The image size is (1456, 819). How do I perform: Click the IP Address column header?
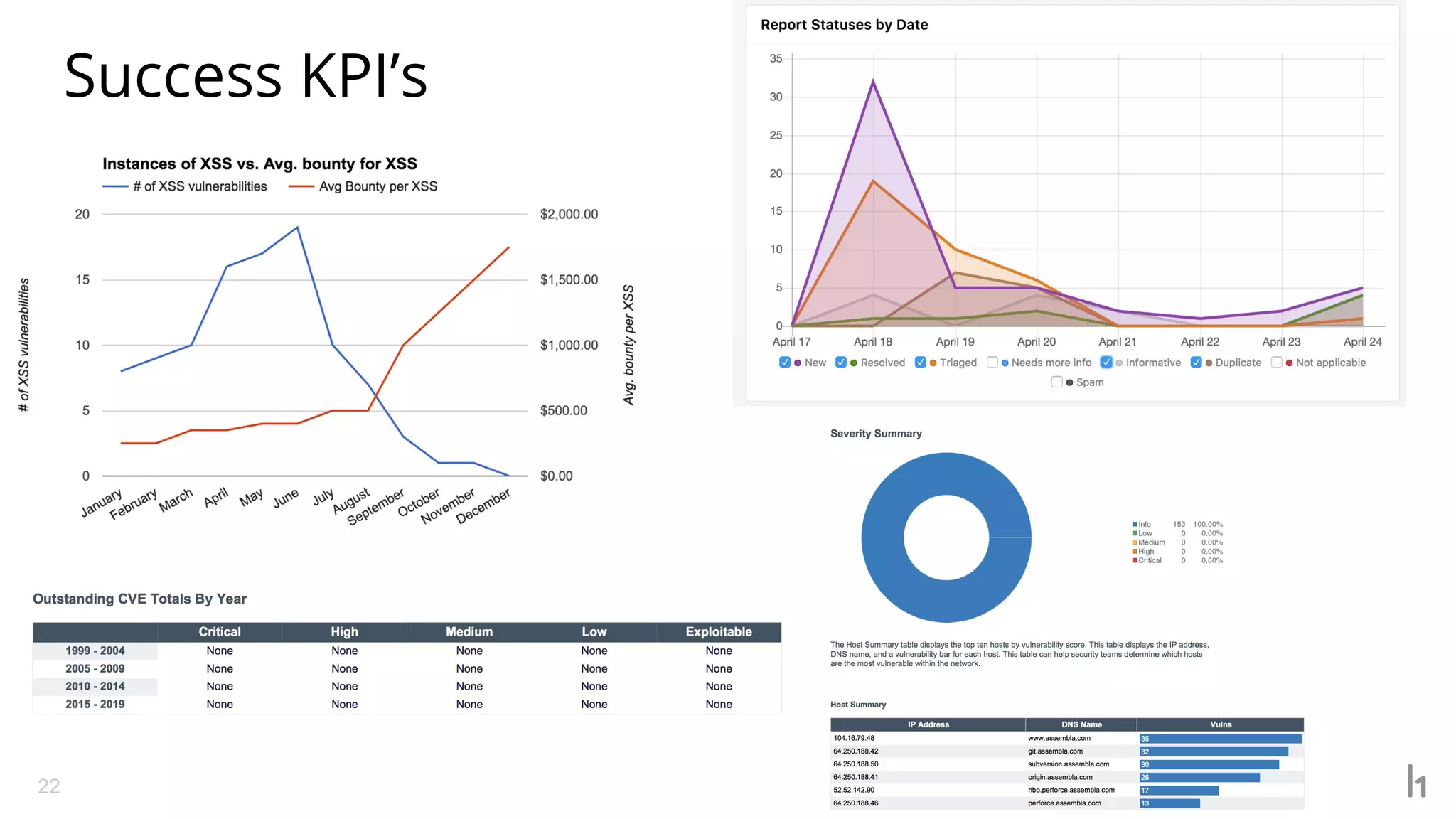[928, 725]
